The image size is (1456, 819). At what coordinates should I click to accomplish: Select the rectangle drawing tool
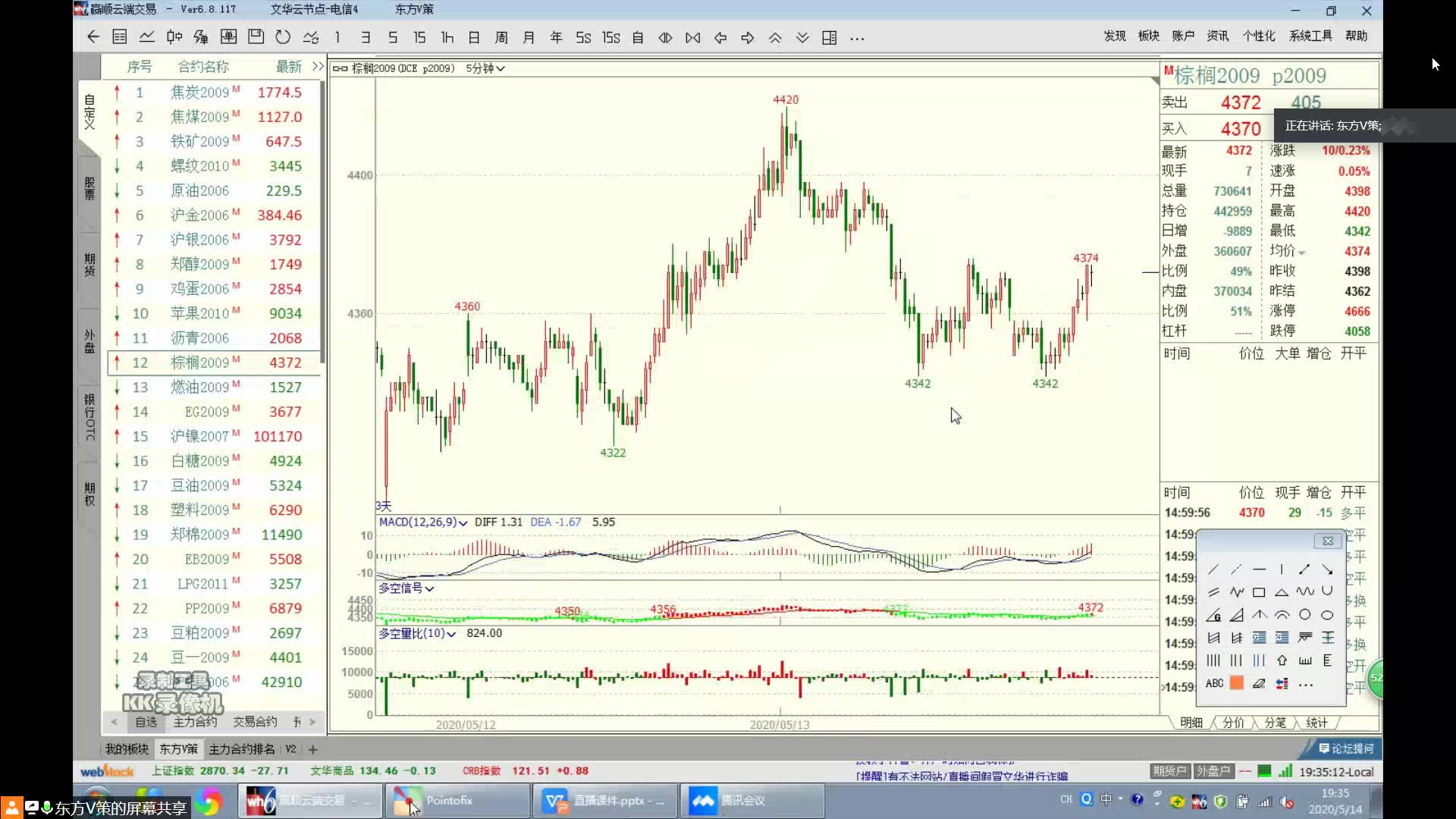point(1259,592)
